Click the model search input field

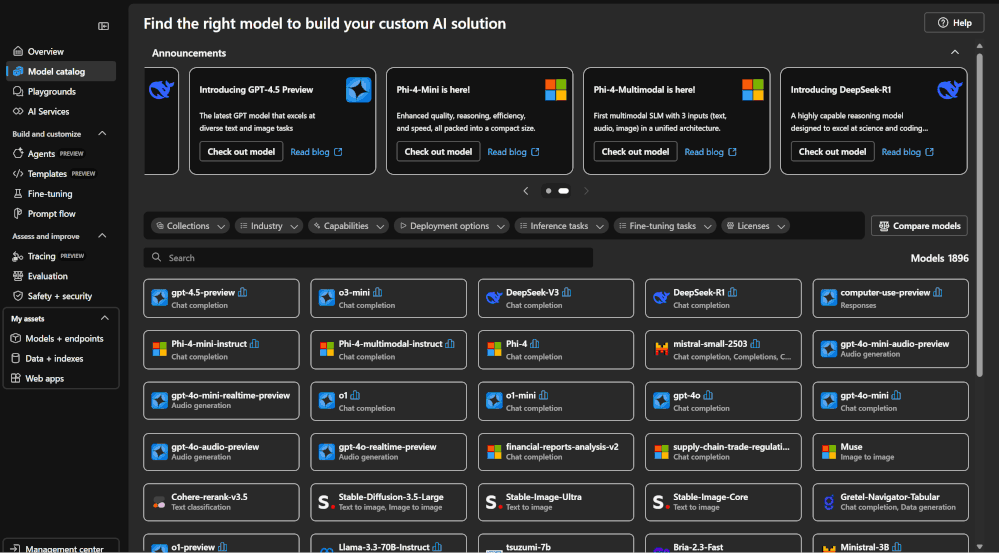(368, 257)
